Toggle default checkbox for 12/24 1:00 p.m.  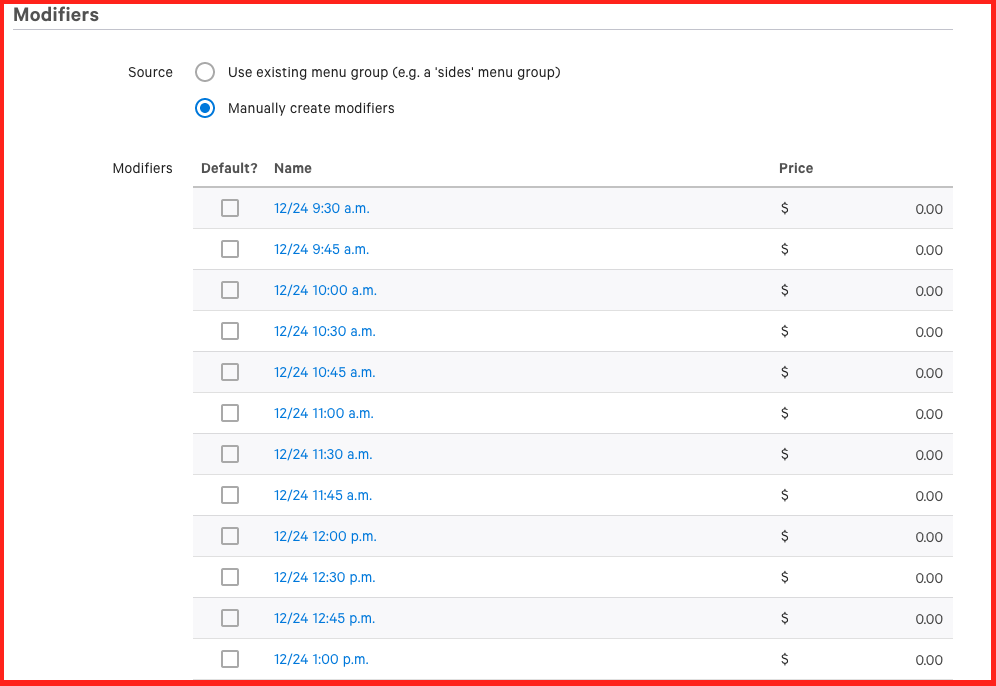230,659
